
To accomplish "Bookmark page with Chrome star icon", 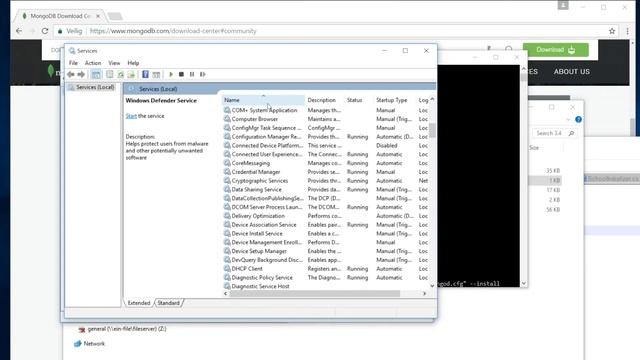I will point(612,31).
